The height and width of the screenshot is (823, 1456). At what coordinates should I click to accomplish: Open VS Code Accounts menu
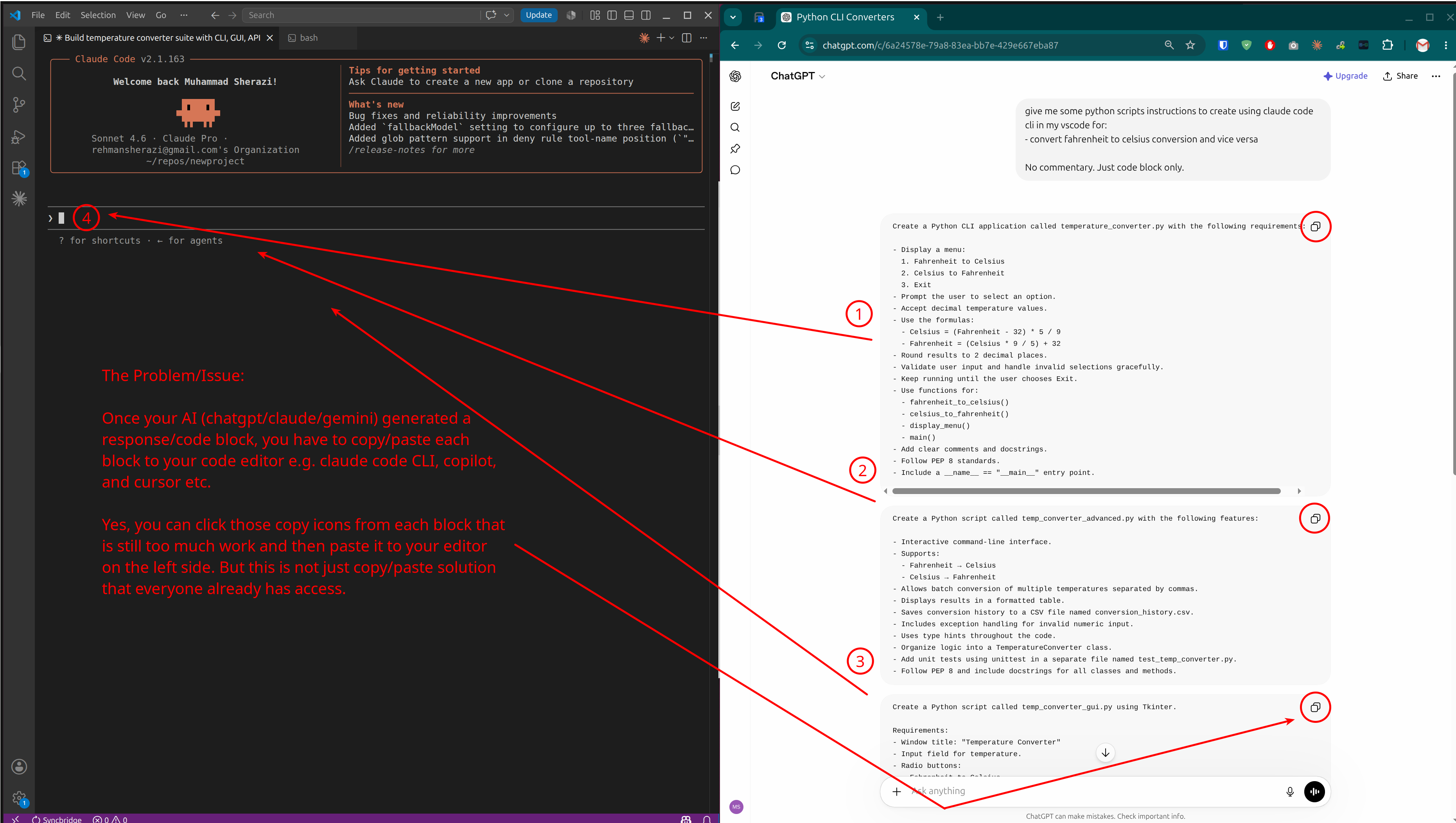[x=19, y=766]
